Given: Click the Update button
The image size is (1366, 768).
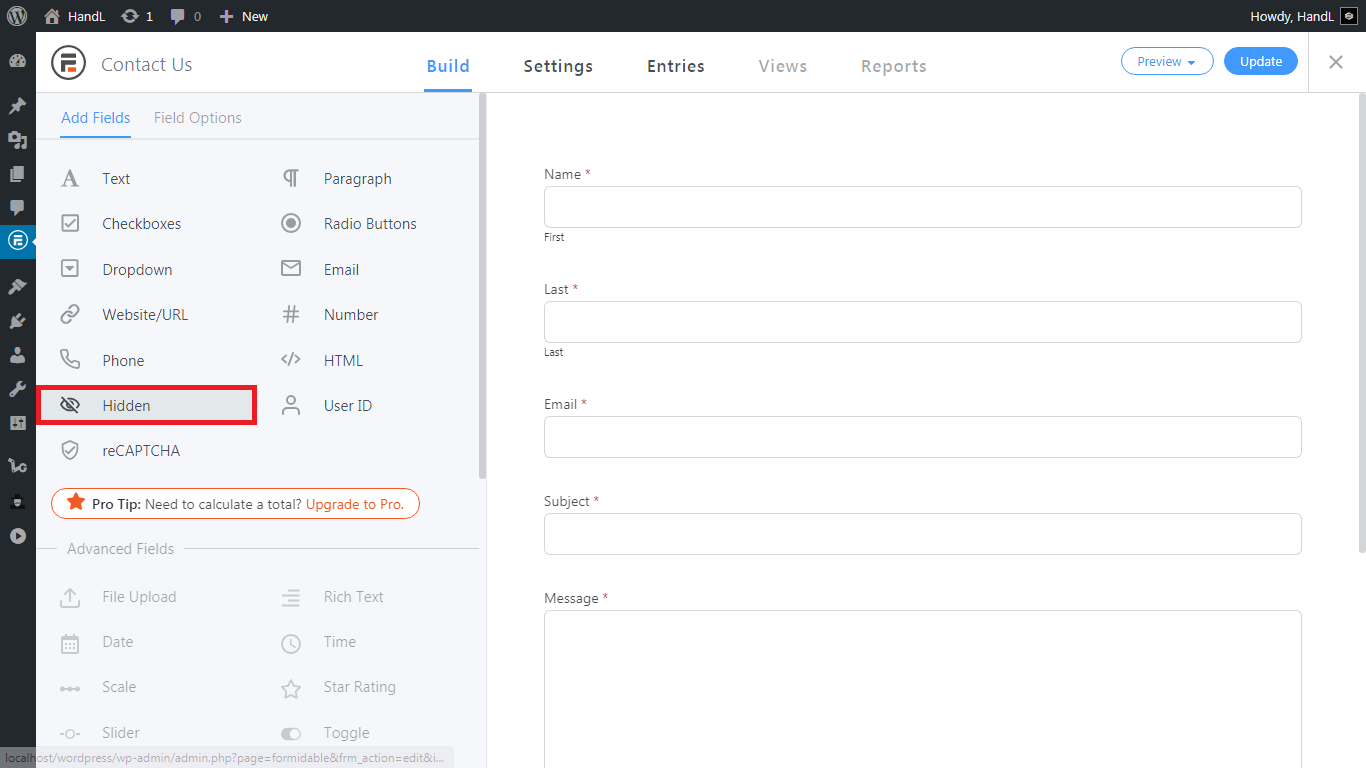Looking at the screenshot, I should 1260,62.
